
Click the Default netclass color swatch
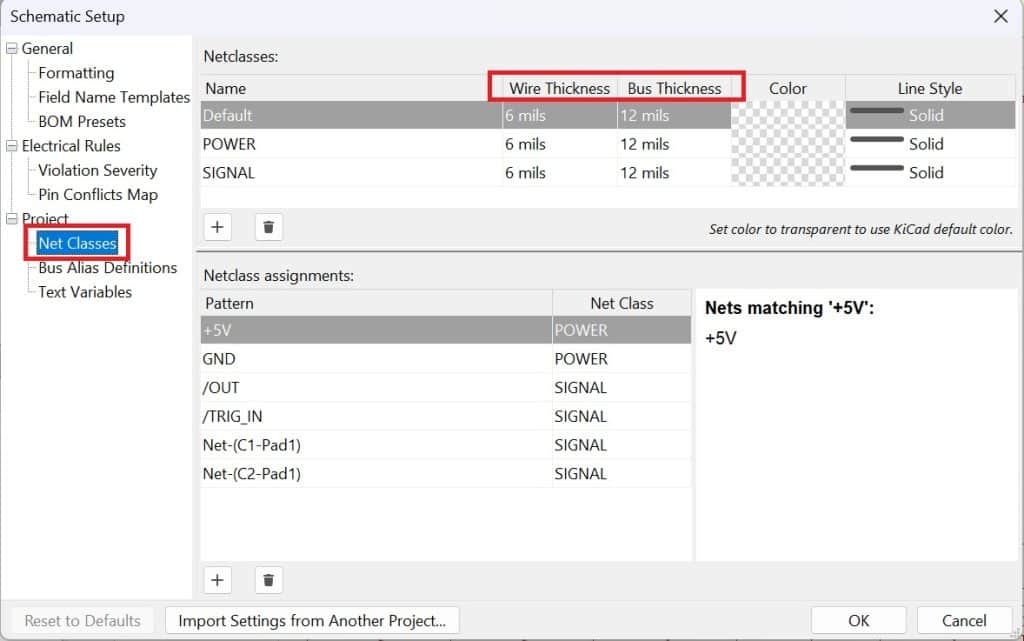788,115
